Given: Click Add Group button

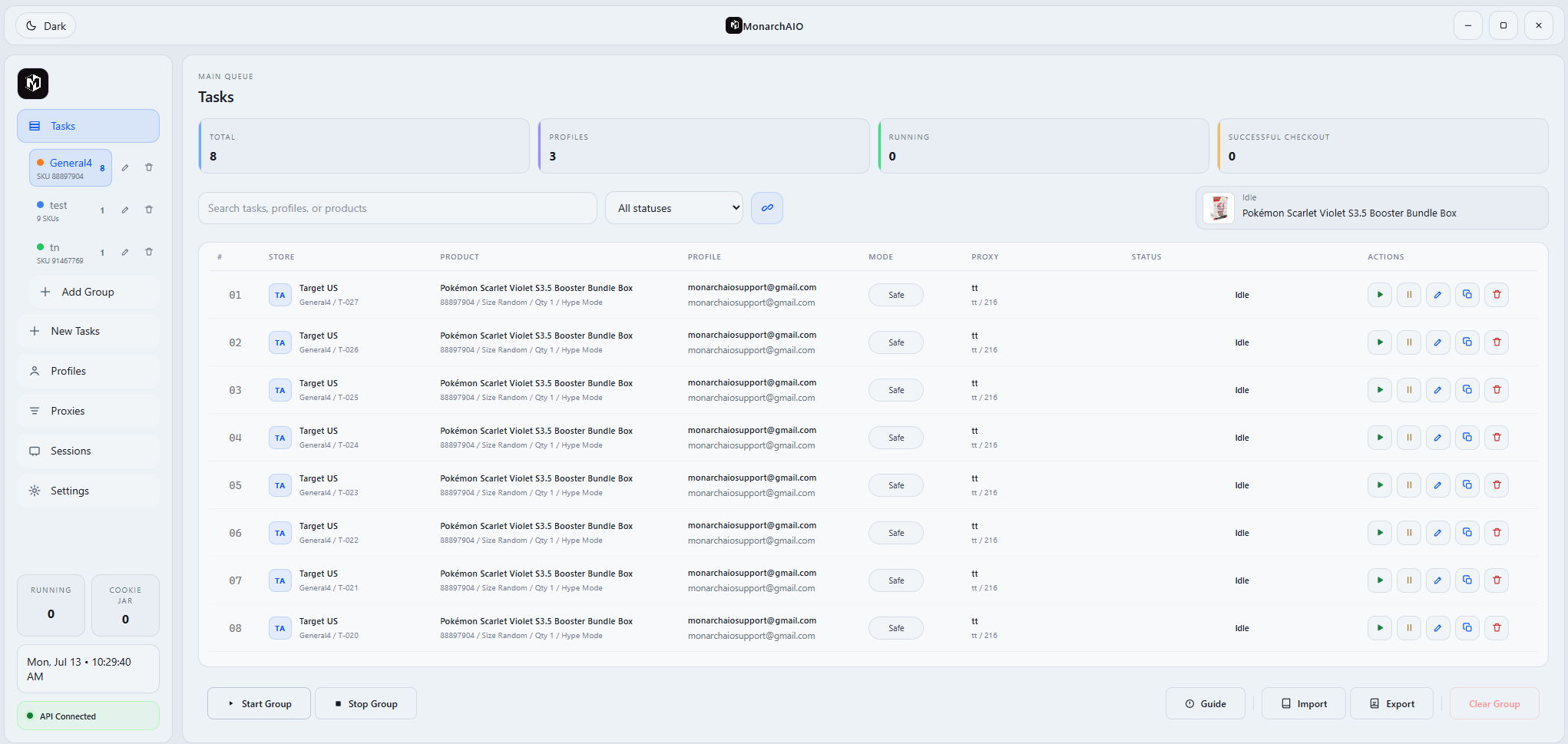Looking at the screenshot, I should click(x=94, y=292).
